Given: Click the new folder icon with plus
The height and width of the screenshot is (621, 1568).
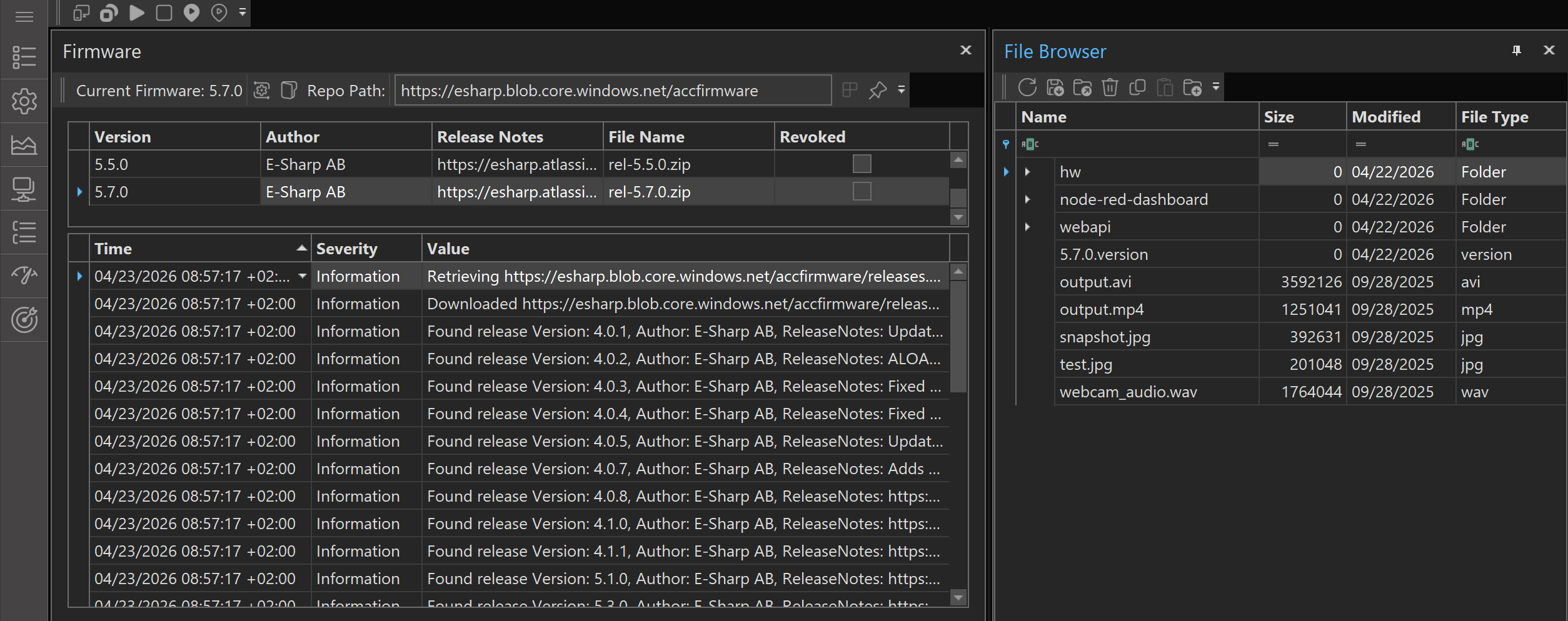Looking at the screenshot, I should pyautogui.click(x=1192, y=87).
